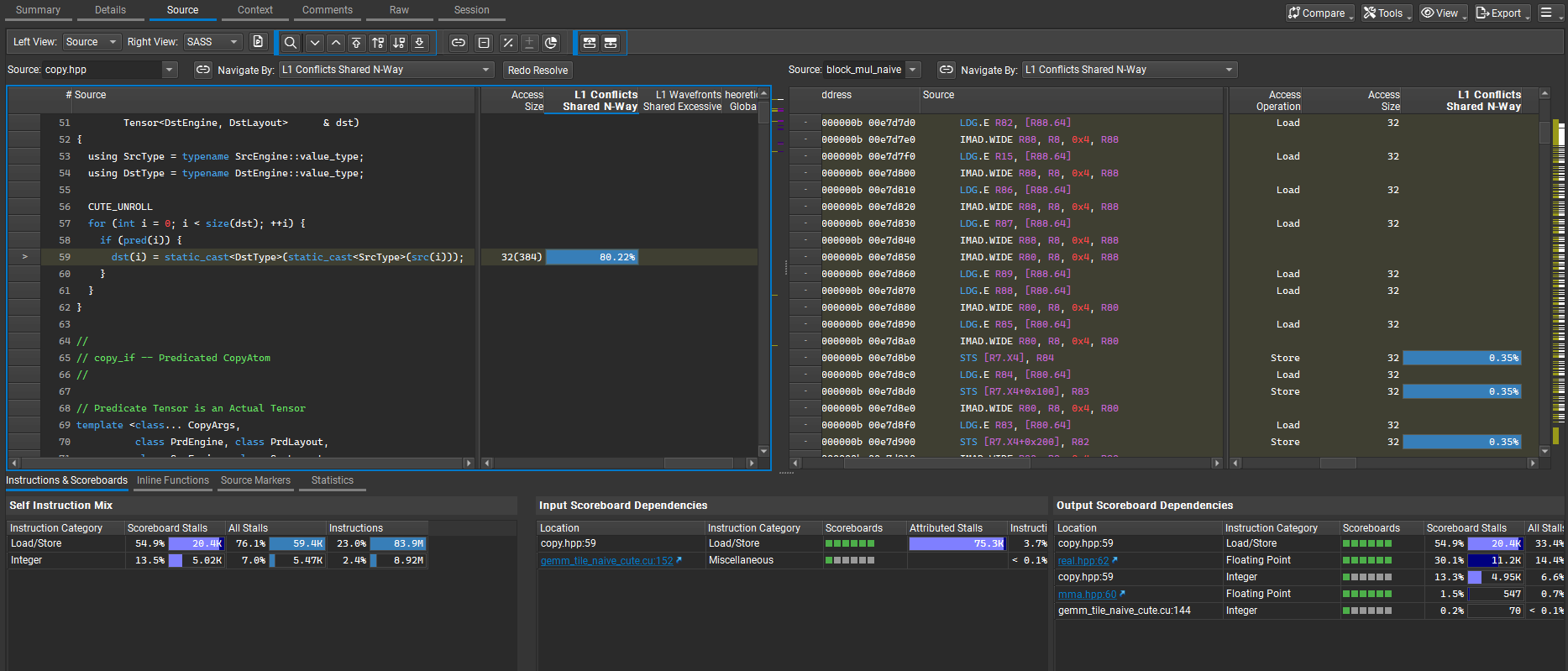
Task: Toggle link icon beside right Navigate By
Action: click(946, 70)
